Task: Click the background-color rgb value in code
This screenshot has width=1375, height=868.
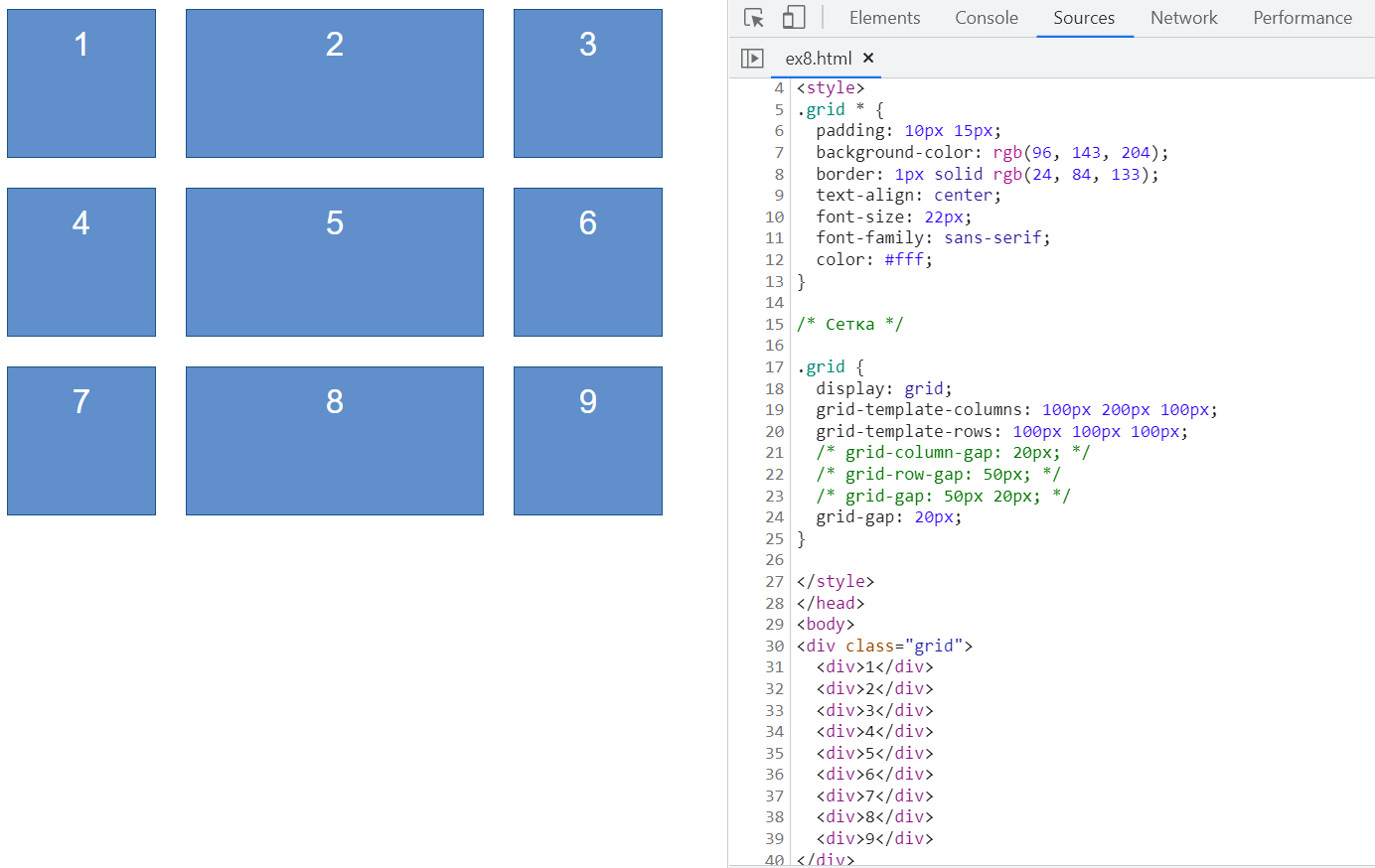Action: (1080, 153)
